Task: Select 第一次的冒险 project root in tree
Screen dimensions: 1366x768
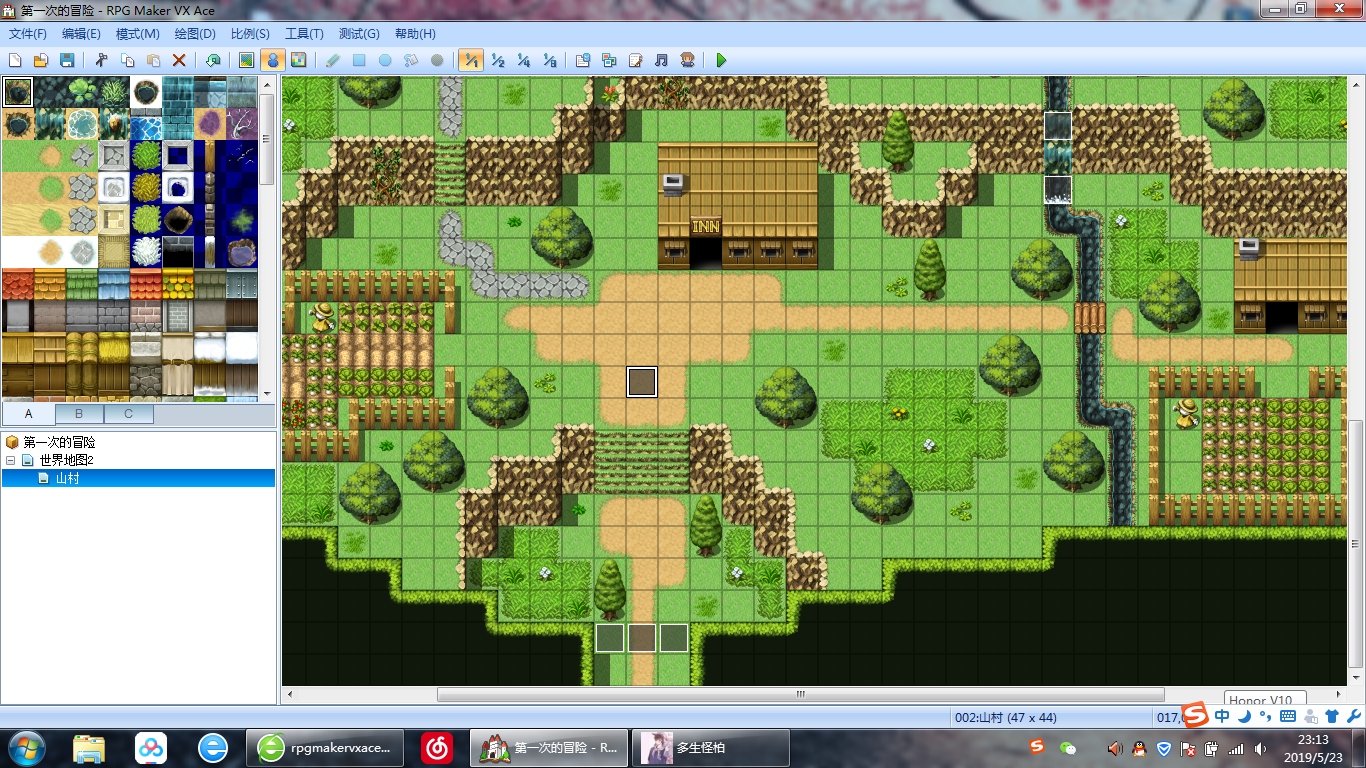Action: 59,442
